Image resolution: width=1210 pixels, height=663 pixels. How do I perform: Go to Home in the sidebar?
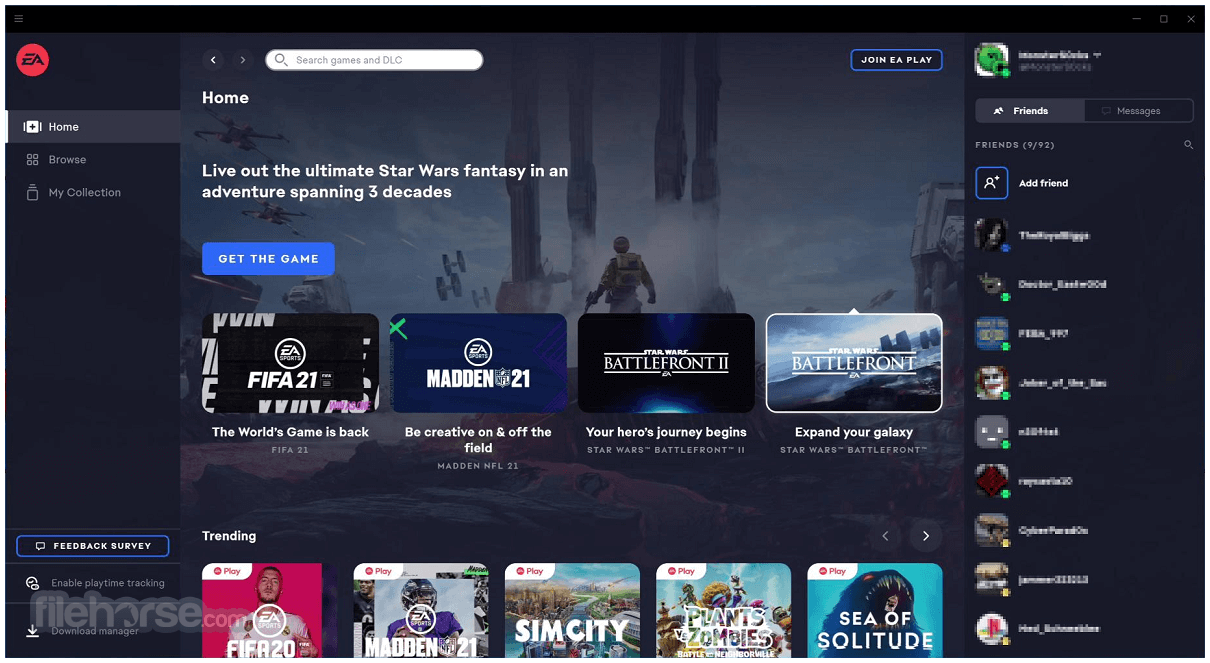coord(93,127)
